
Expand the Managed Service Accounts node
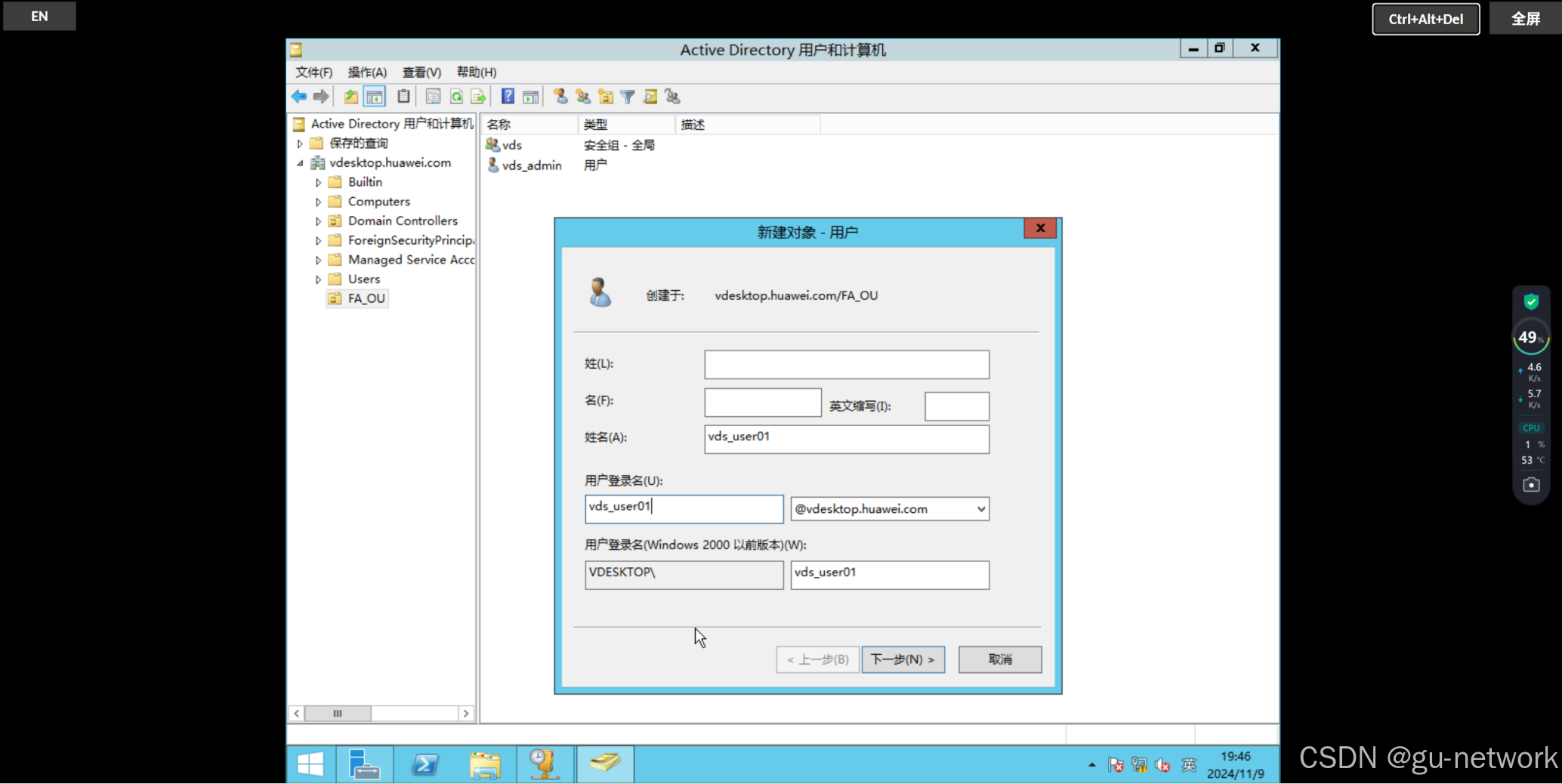(318, 261)
